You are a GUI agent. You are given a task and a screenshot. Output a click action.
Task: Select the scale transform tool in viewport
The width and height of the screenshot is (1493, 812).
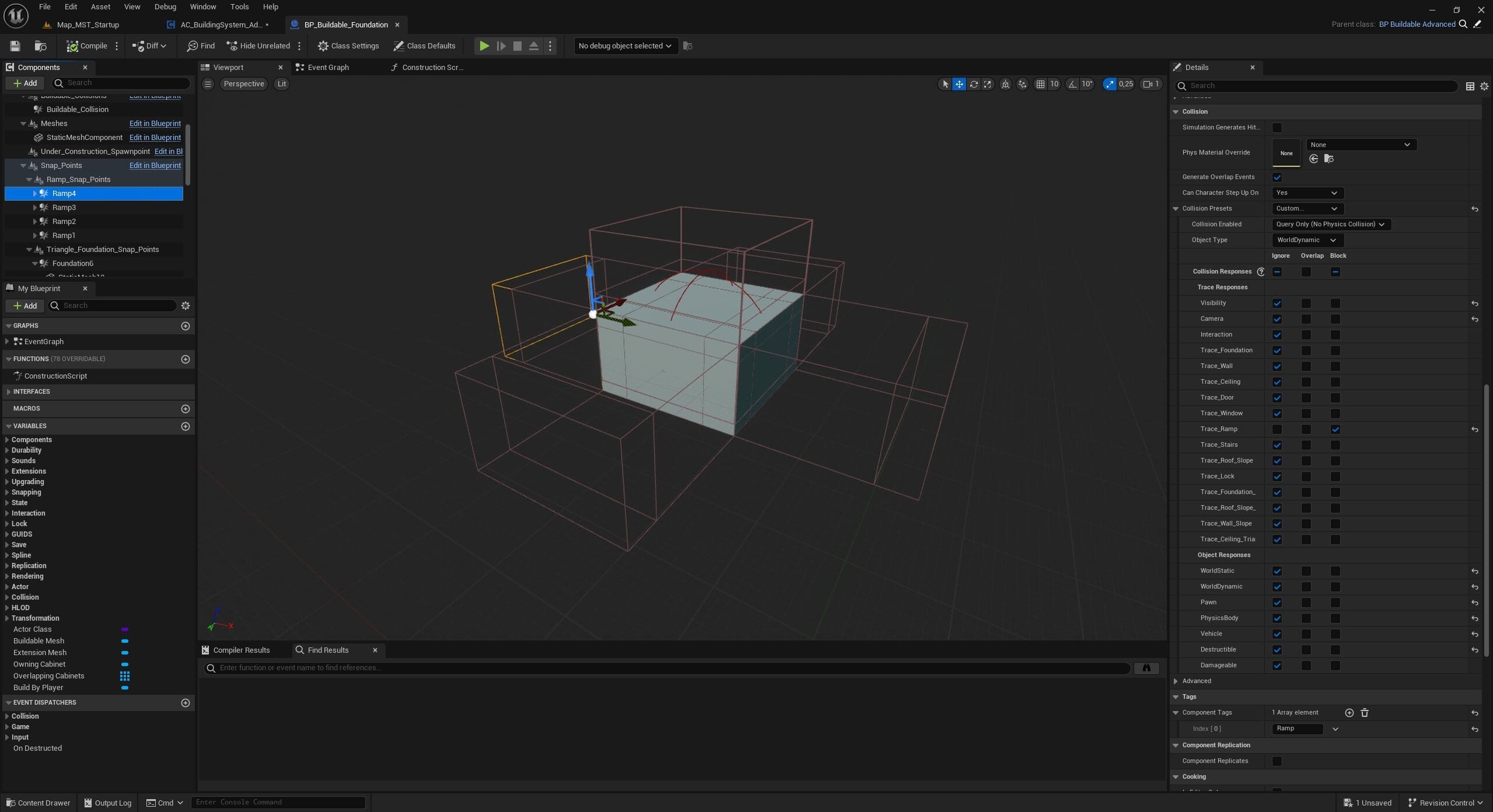(x=988, y=84)
